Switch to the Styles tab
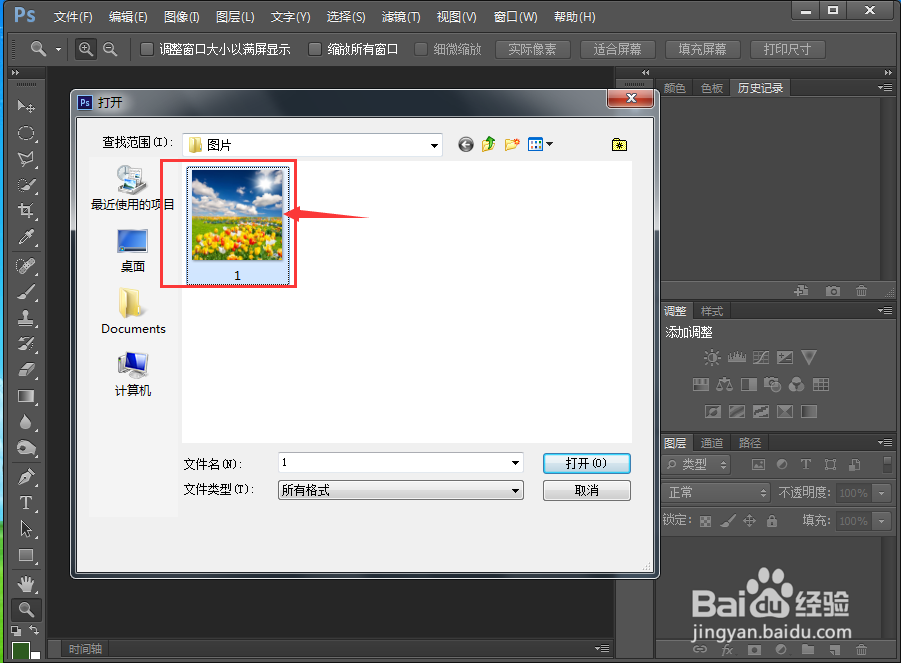The image size is (901, 663). [x=712, y=311]
